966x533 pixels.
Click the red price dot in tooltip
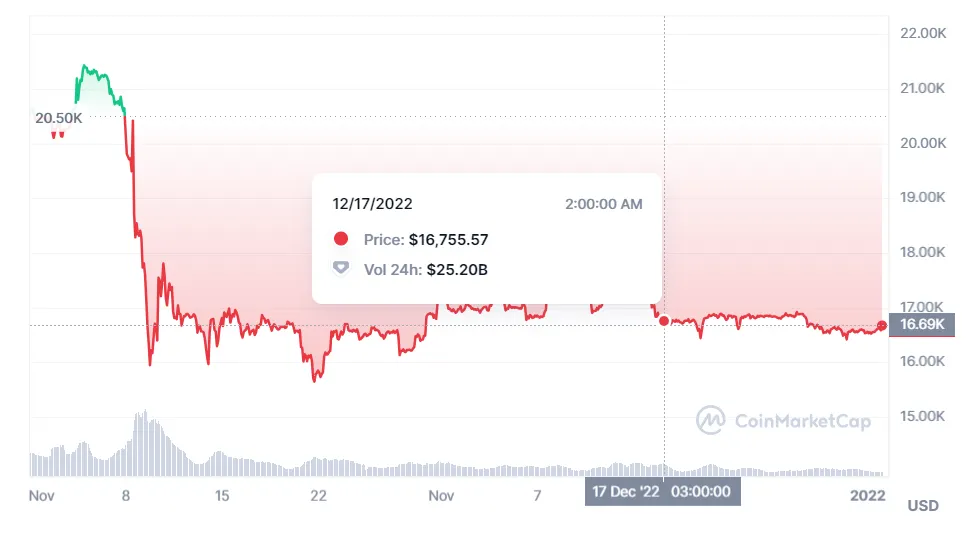341,239
